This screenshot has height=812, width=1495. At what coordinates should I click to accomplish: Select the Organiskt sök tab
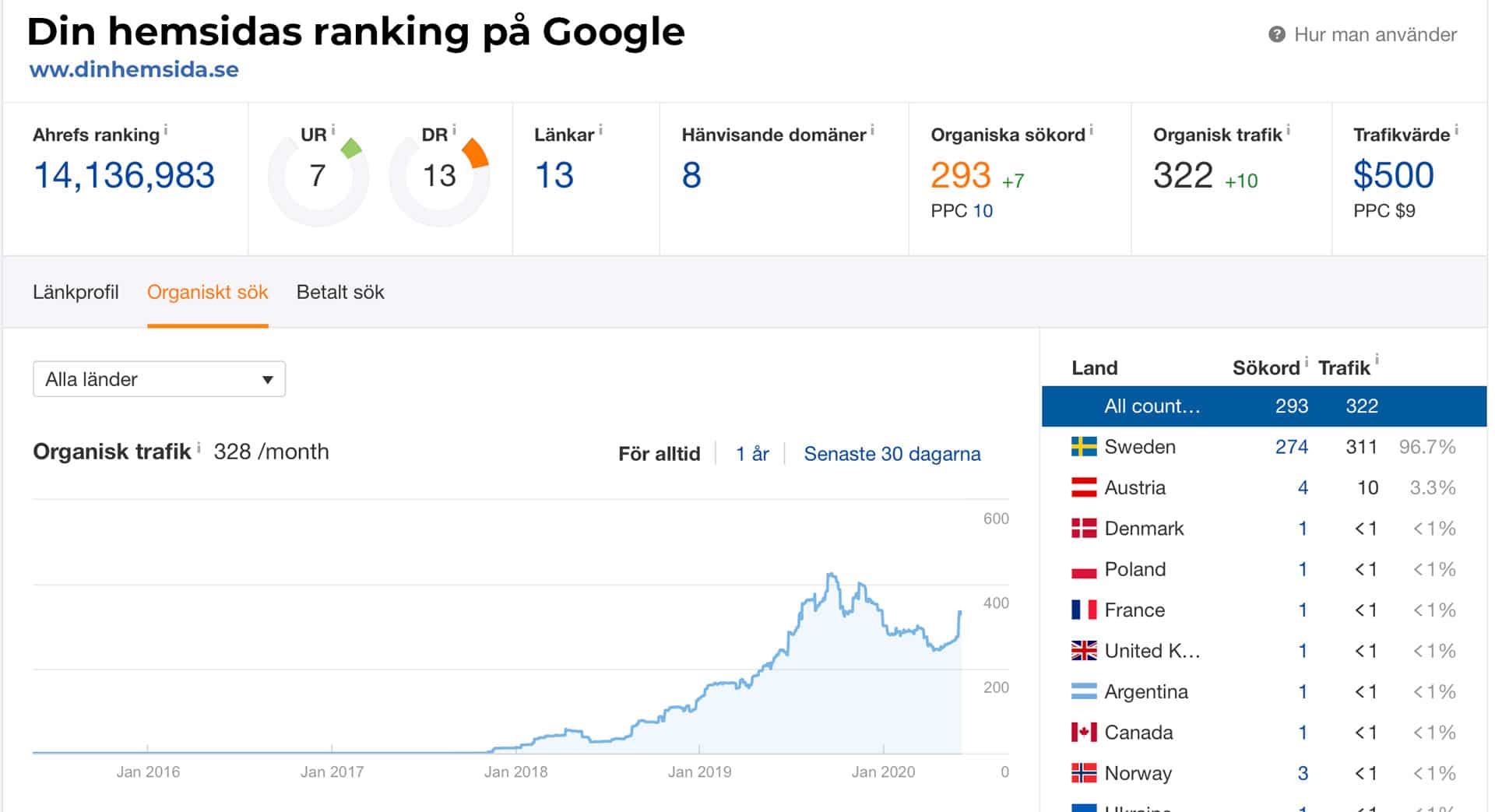click(207, 293)
